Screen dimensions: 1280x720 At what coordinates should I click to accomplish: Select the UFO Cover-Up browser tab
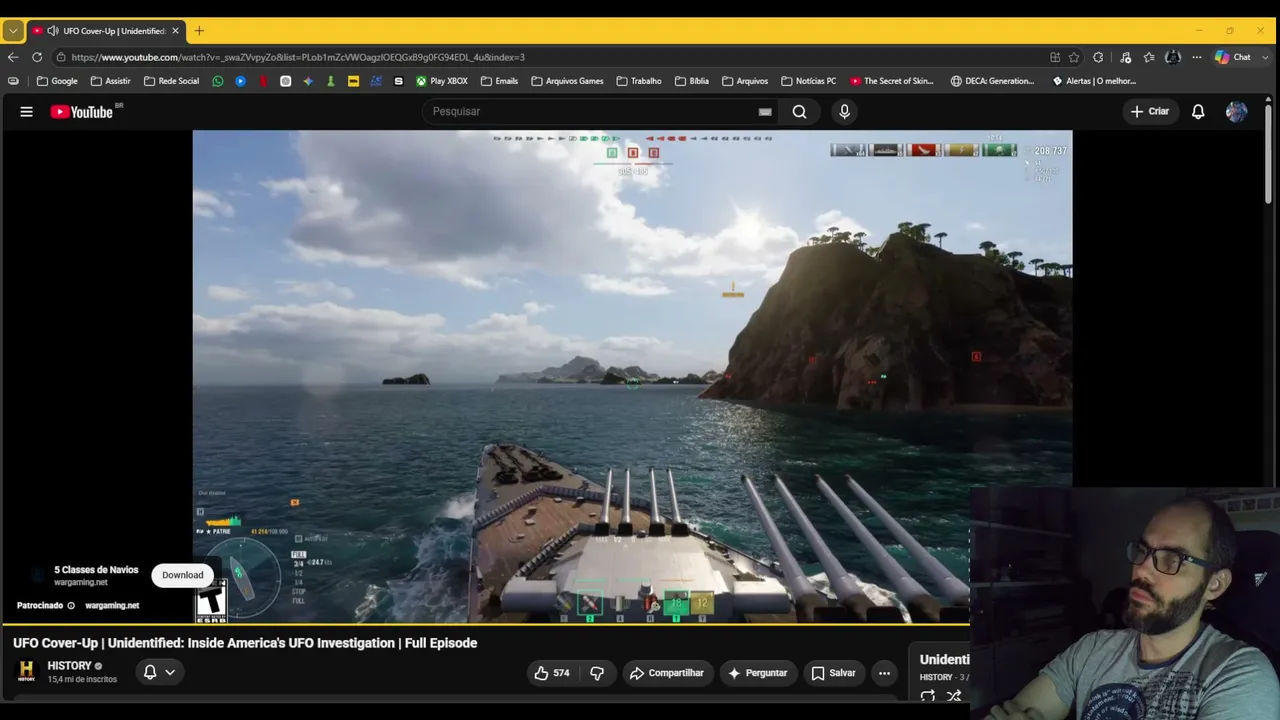(105, 31)
